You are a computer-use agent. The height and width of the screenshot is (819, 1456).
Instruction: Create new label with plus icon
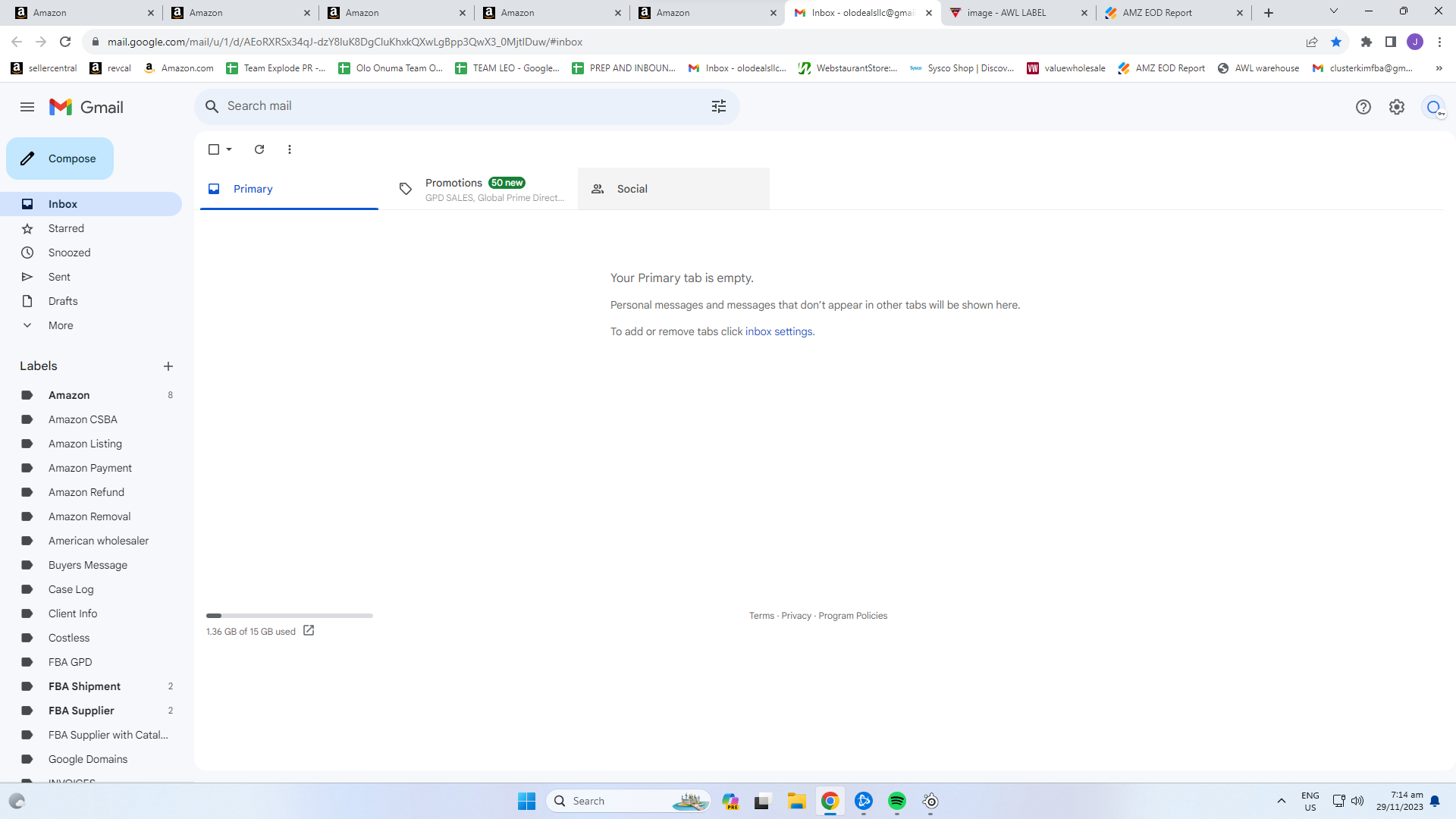tap(168, 366)
